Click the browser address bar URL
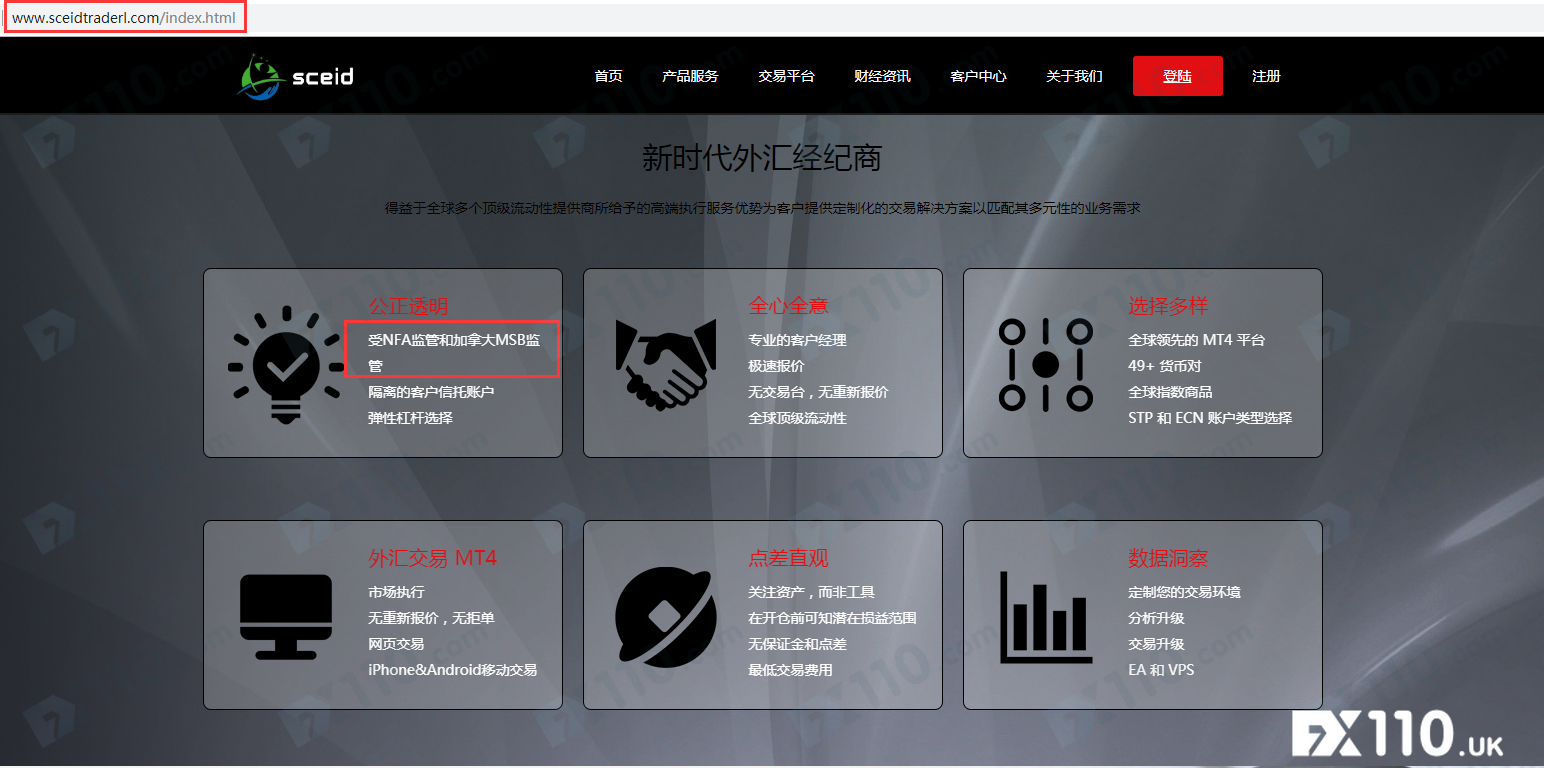The width and height of the screenshot is (1544, 768). click(x=124, y=18)
